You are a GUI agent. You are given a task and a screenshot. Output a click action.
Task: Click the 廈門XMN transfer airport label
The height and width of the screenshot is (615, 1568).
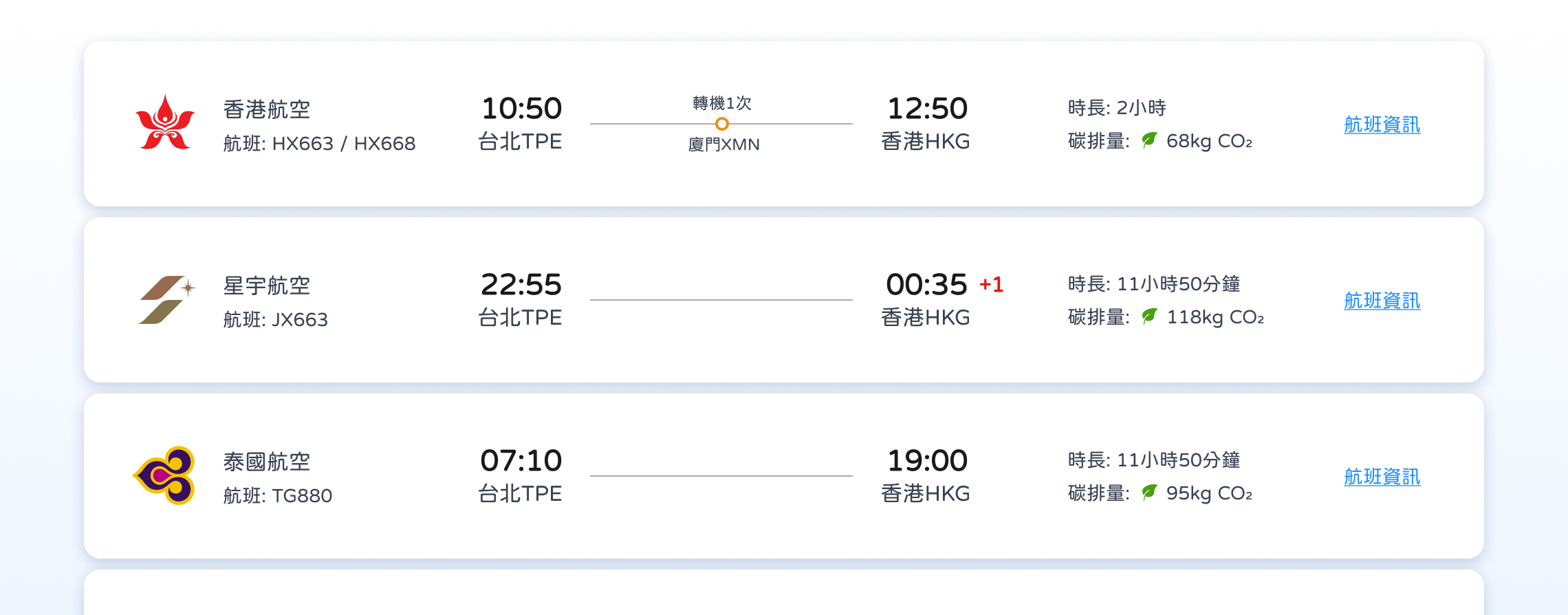coord(723,144)
